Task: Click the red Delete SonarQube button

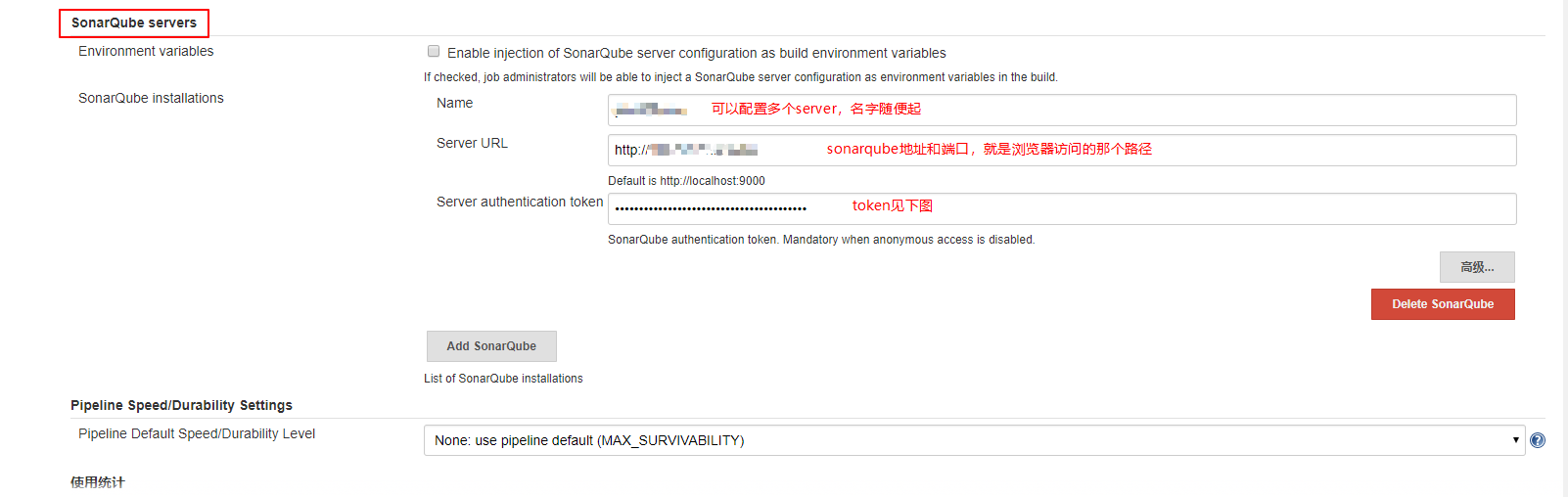Action: pos(1443,304)
